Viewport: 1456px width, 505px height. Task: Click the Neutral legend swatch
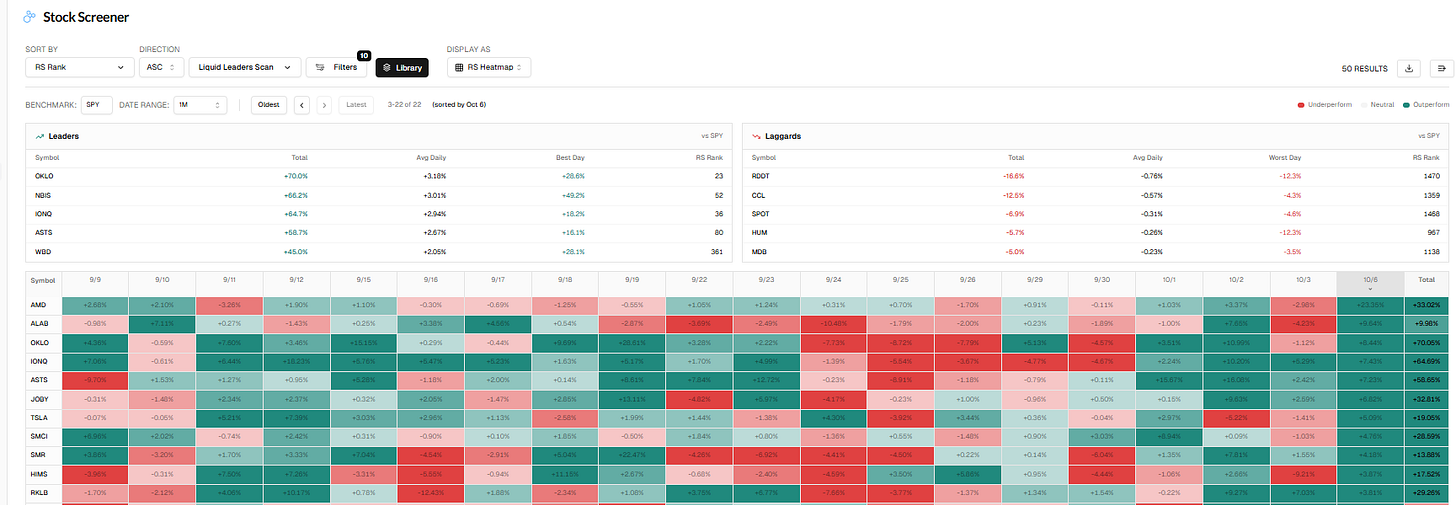[x=1366, y=104]
